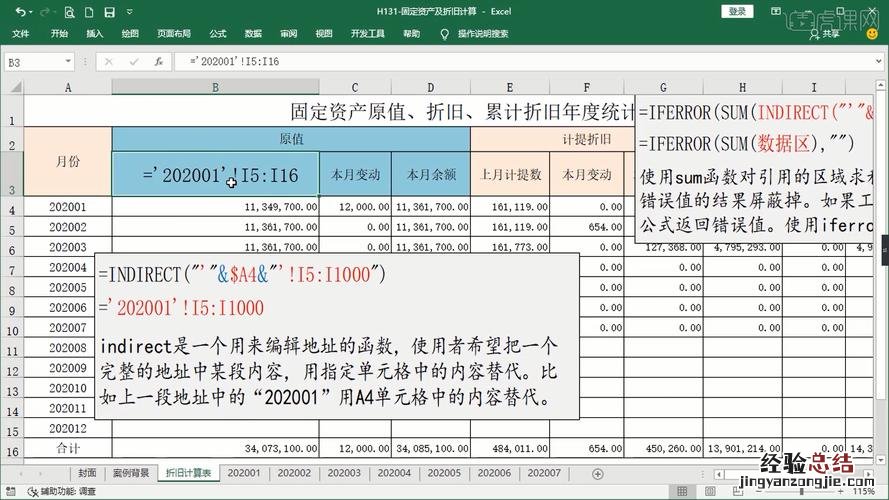Open the Undo history dropdown arrow

pyautogui.click(x=32, y=12)
